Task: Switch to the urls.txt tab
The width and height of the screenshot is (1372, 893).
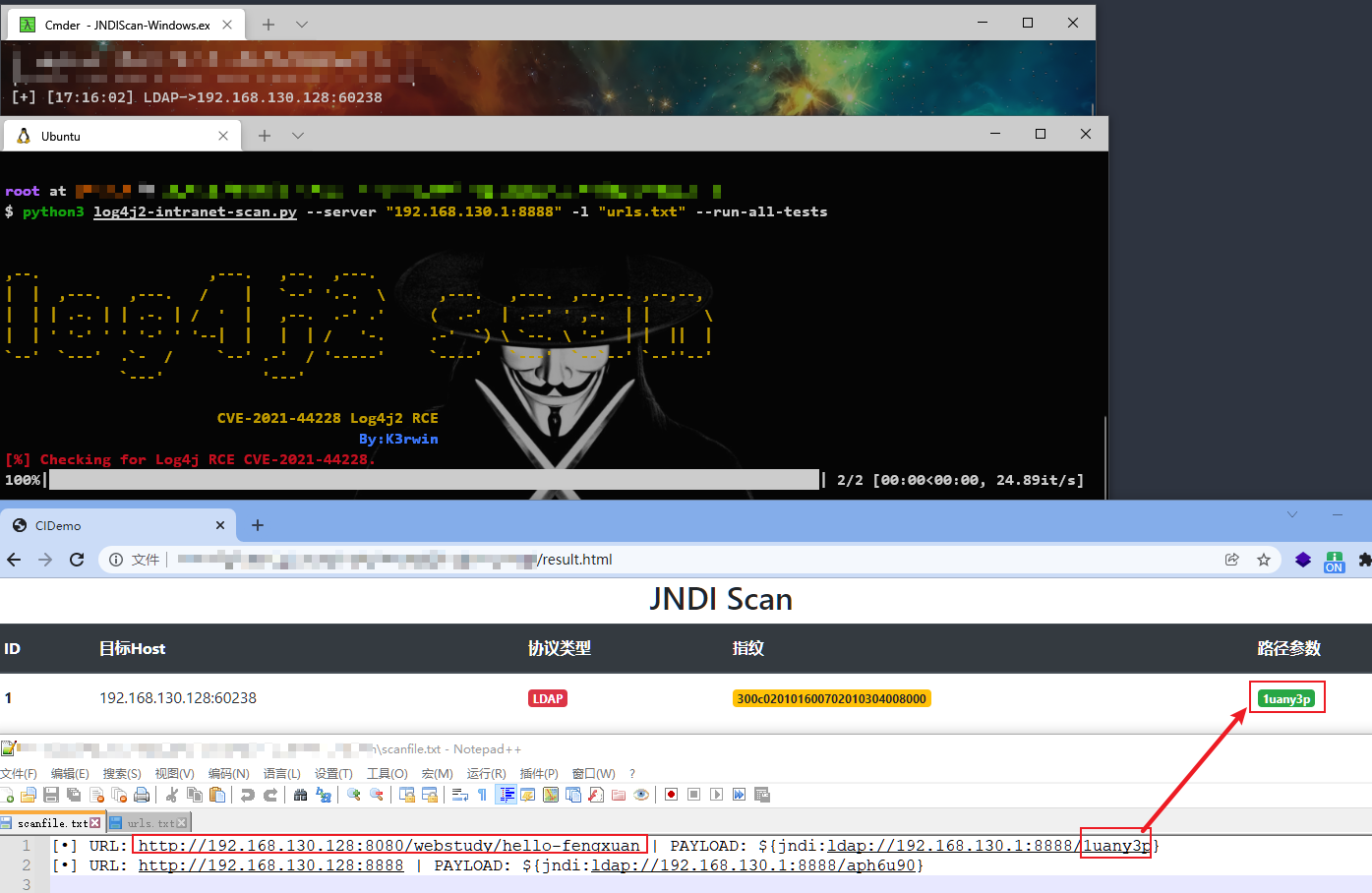Action: coord(149,822)
